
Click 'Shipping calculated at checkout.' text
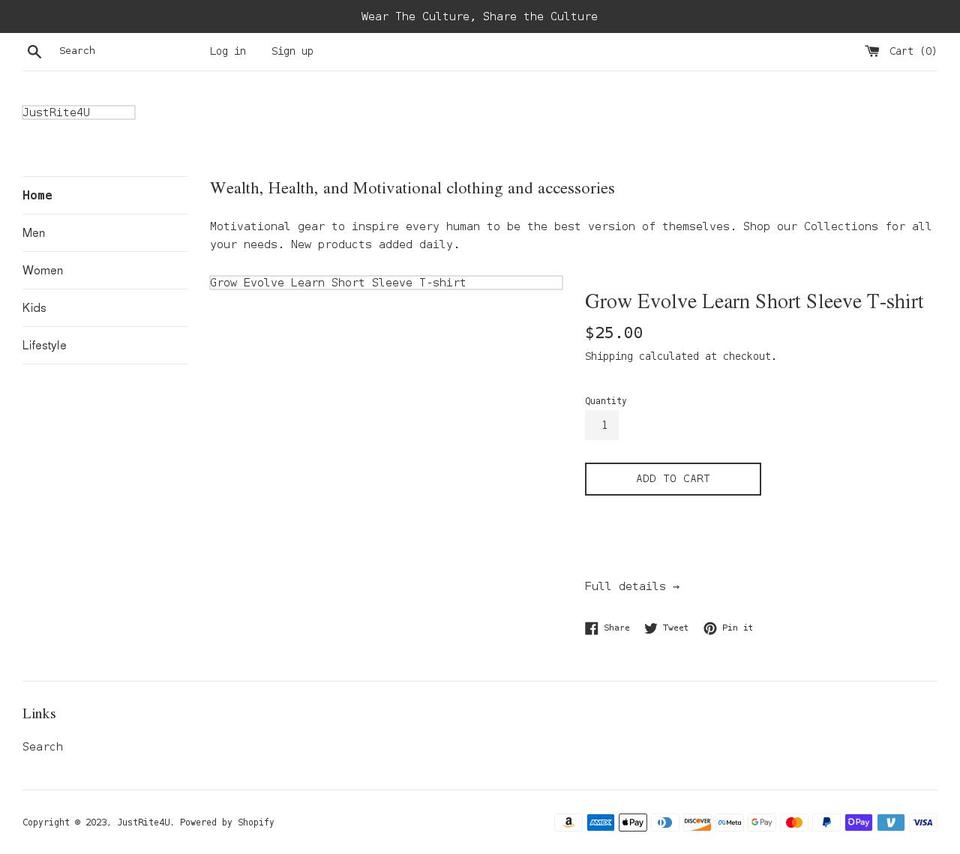680,356
